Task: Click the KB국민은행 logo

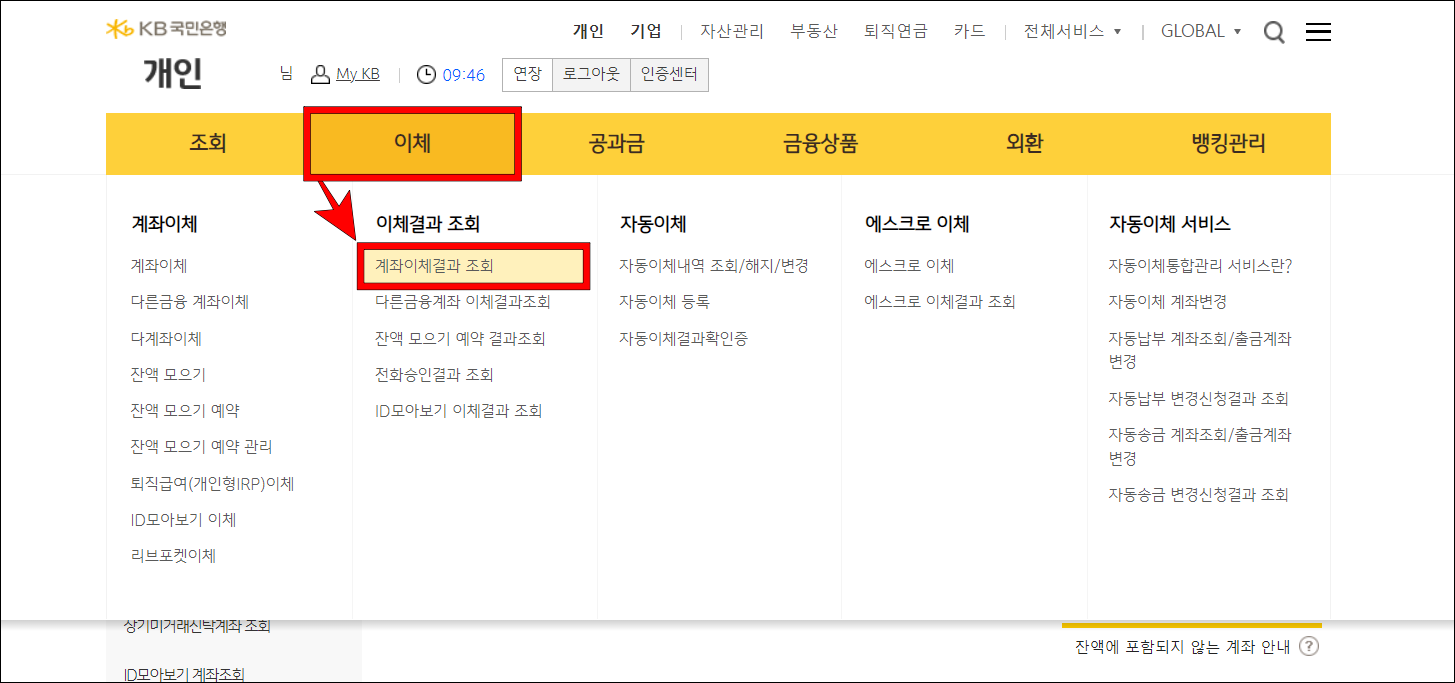Action: coord(166,29)
